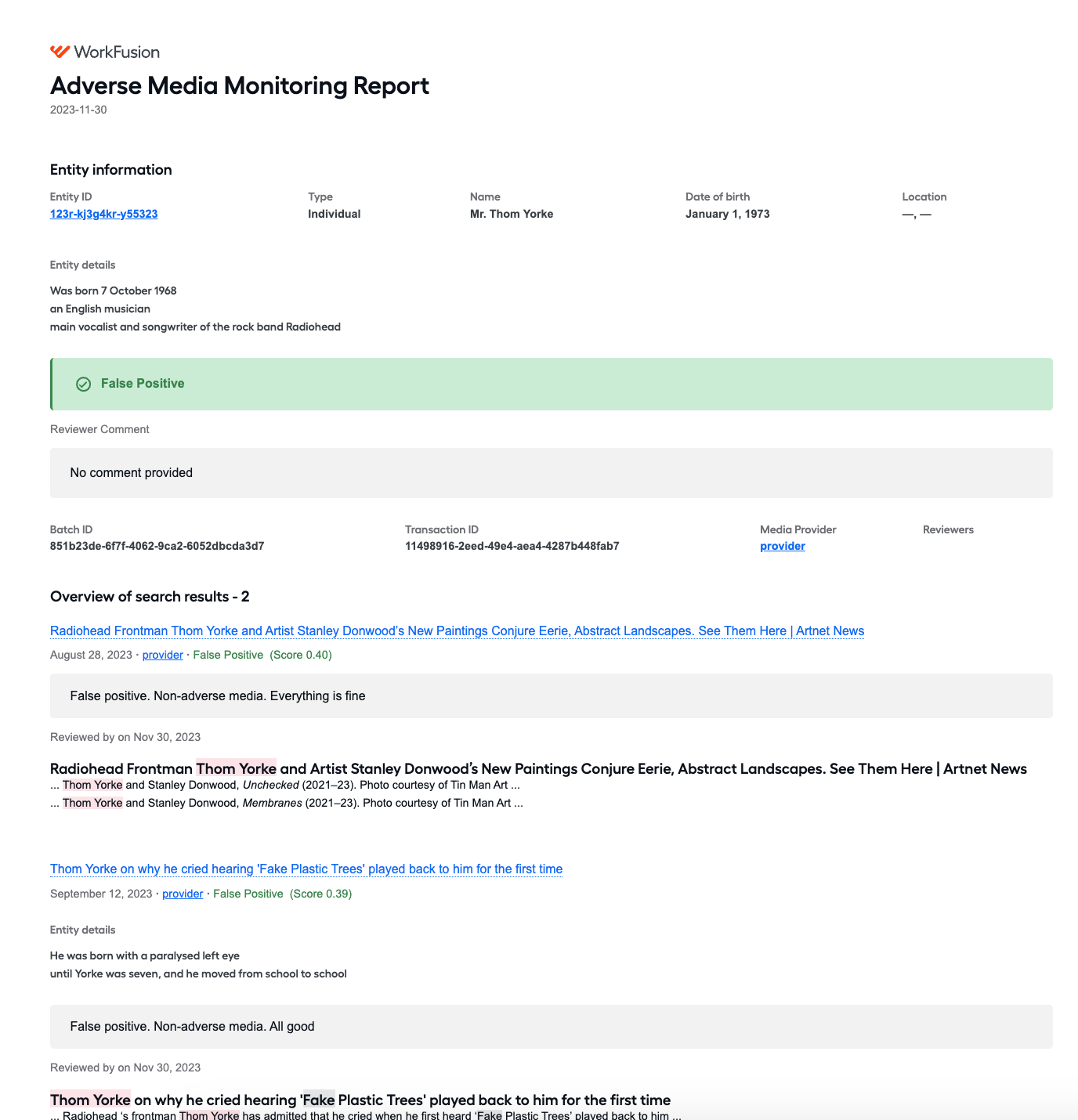Click the bold 'Fake Plastic Trees' headline
Viewport: 1078px width, 1120px height.
[x=360, y=1100]
